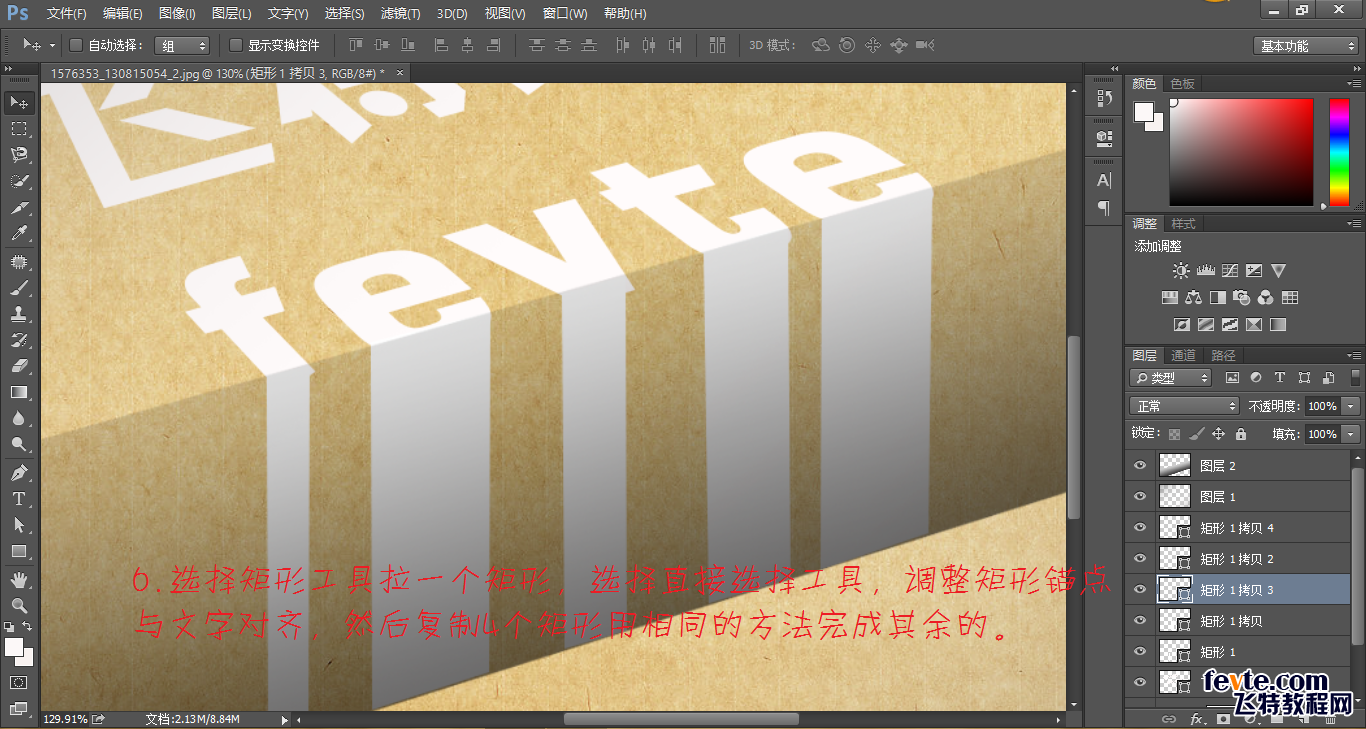Image resolution: width=1366 pixels, height=729 pixels.
Task: Select the Rectangle shape tool
Action: (x=19, y=550)
